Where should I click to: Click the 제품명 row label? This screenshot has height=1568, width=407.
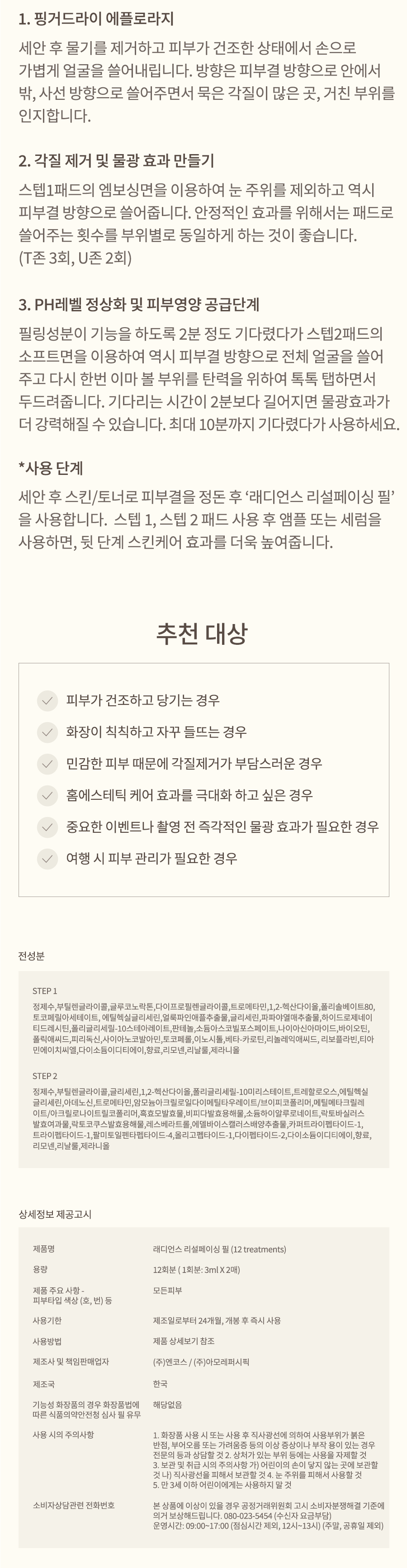[43, 1249]
